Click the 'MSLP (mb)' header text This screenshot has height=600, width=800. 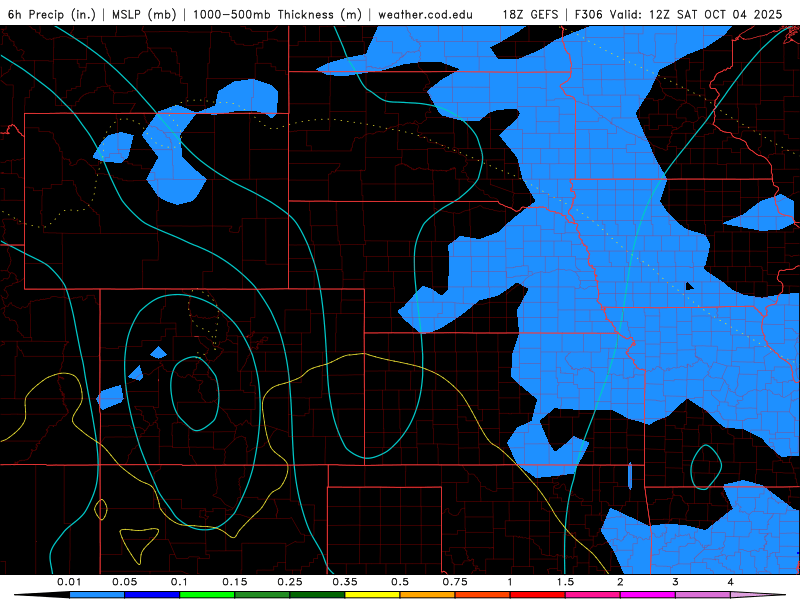click(x=144, y=14)
